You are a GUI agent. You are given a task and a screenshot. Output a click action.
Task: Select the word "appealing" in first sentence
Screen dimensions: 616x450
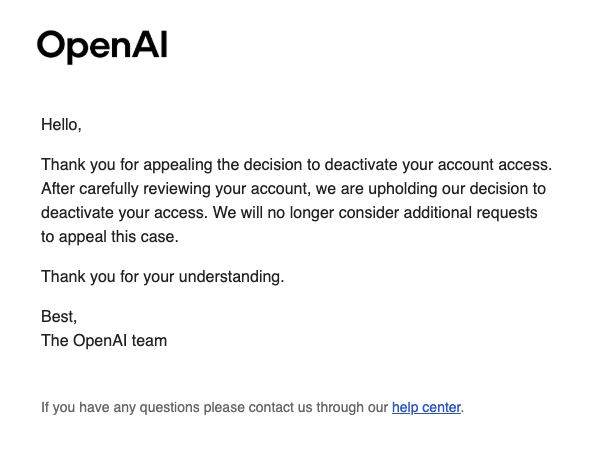[x=178, y=165]
